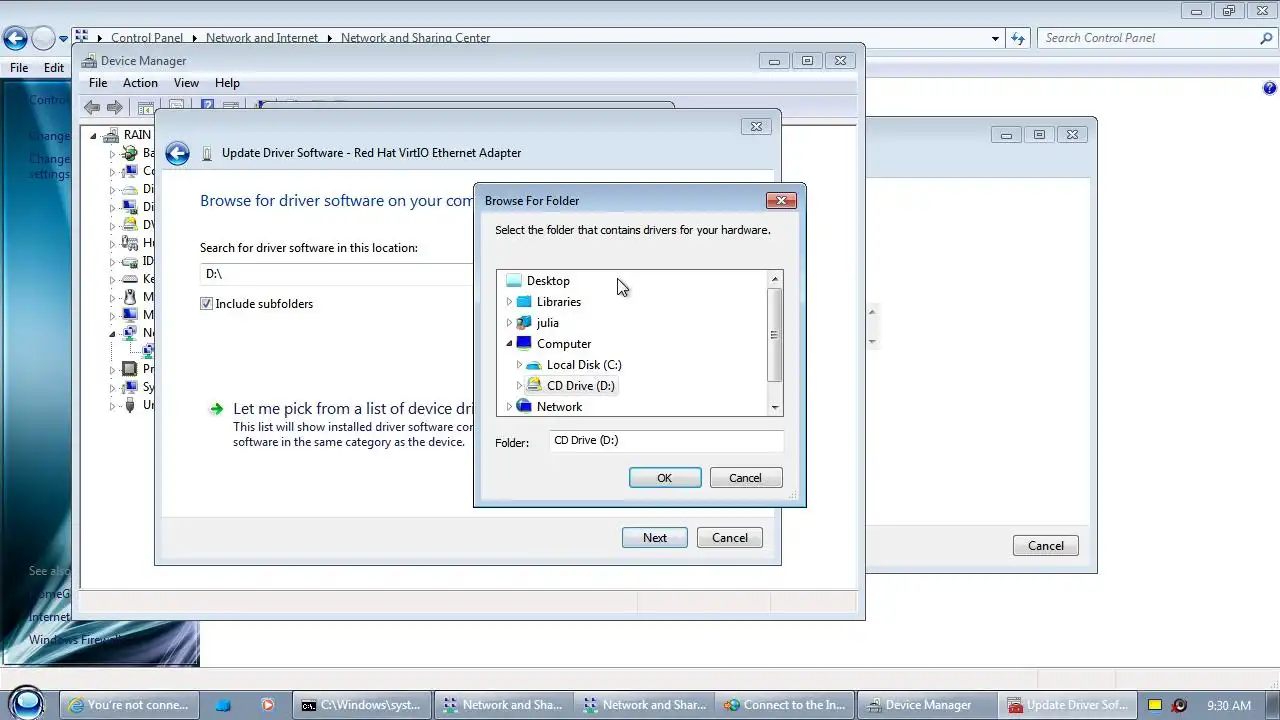Expand the Libraries node in Browse tree

tap(509, 302)
